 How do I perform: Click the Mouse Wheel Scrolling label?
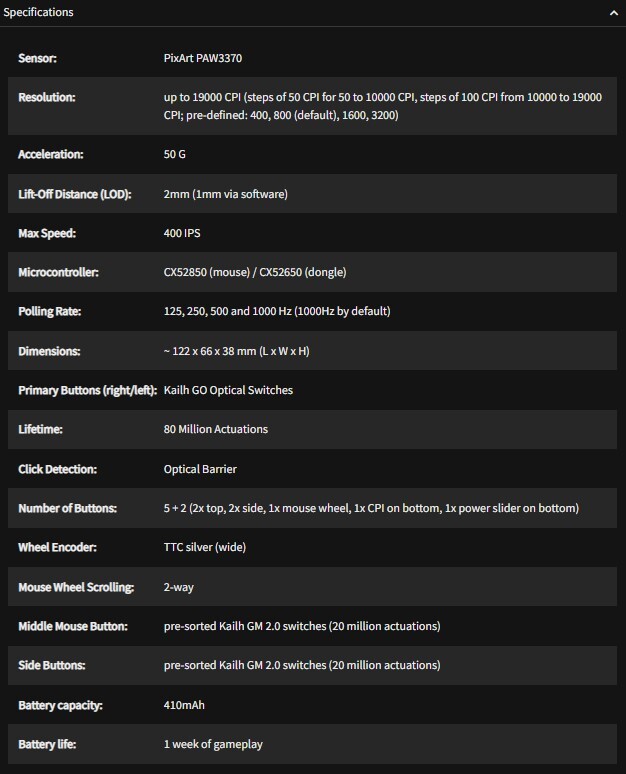coord(76,587)
